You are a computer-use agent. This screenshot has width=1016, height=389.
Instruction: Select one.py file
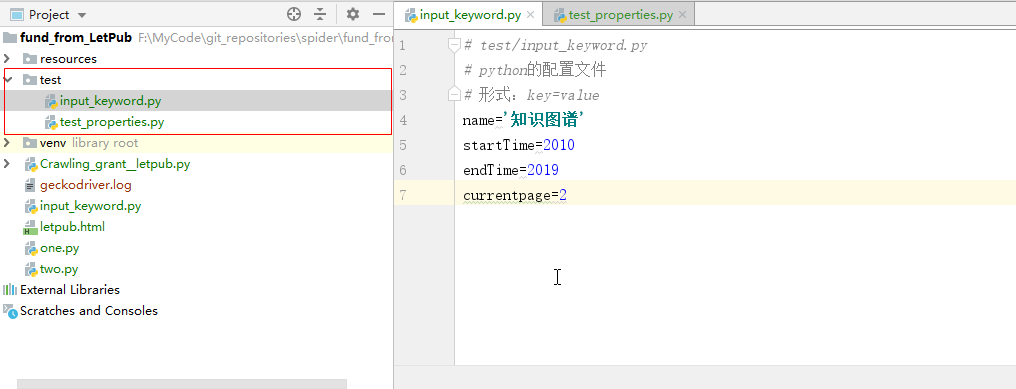[x=59, y=248]
